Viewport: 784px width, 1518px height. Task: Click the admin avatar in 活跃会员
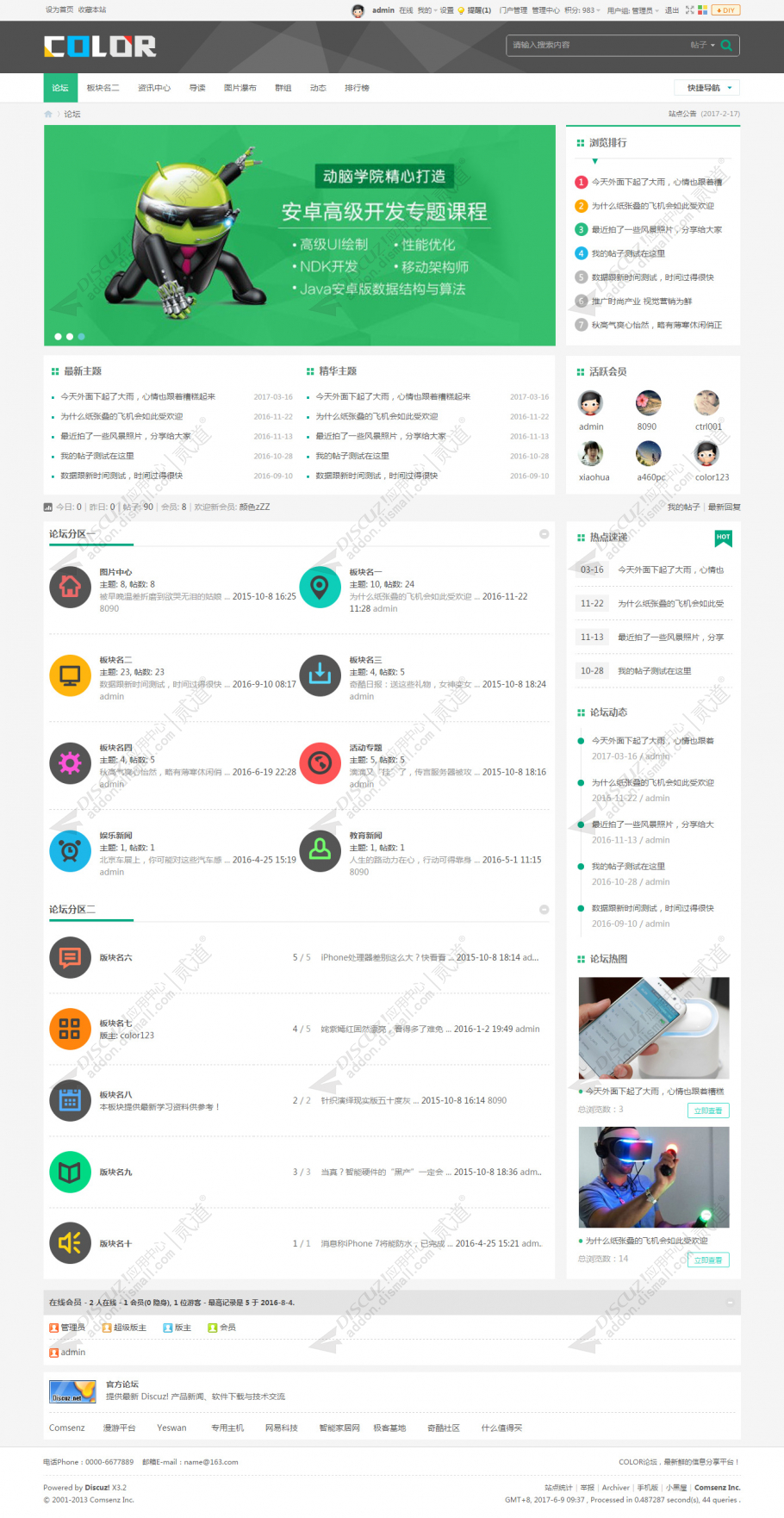(591, 402)
